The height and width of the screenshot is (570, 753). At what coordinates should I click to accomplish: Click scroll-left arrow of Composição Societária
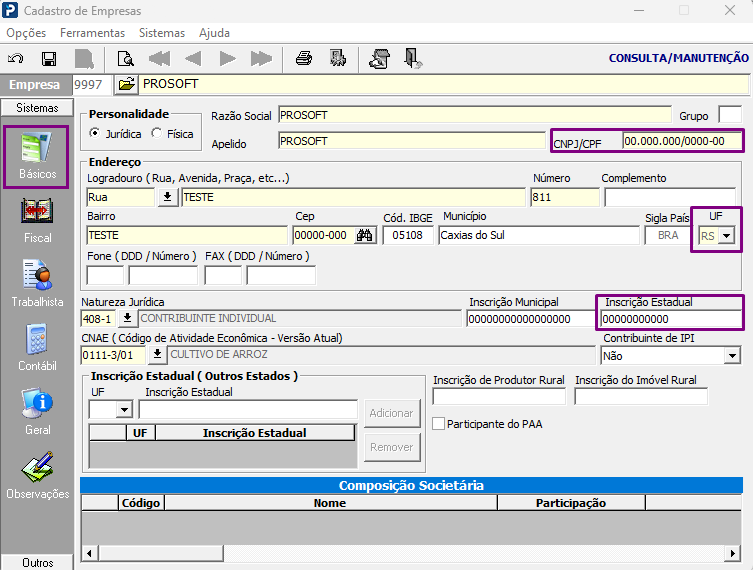[x=89, y=553]
